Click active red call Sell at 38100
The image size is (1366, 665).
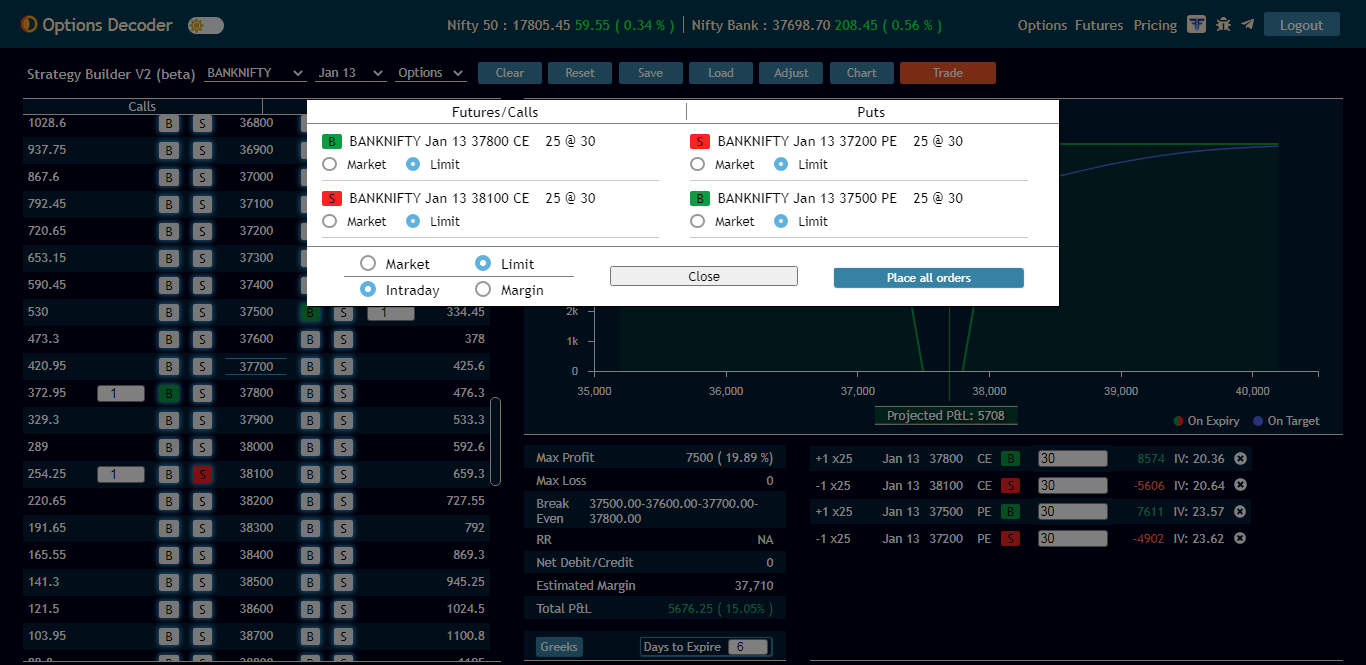click(202, 474)
